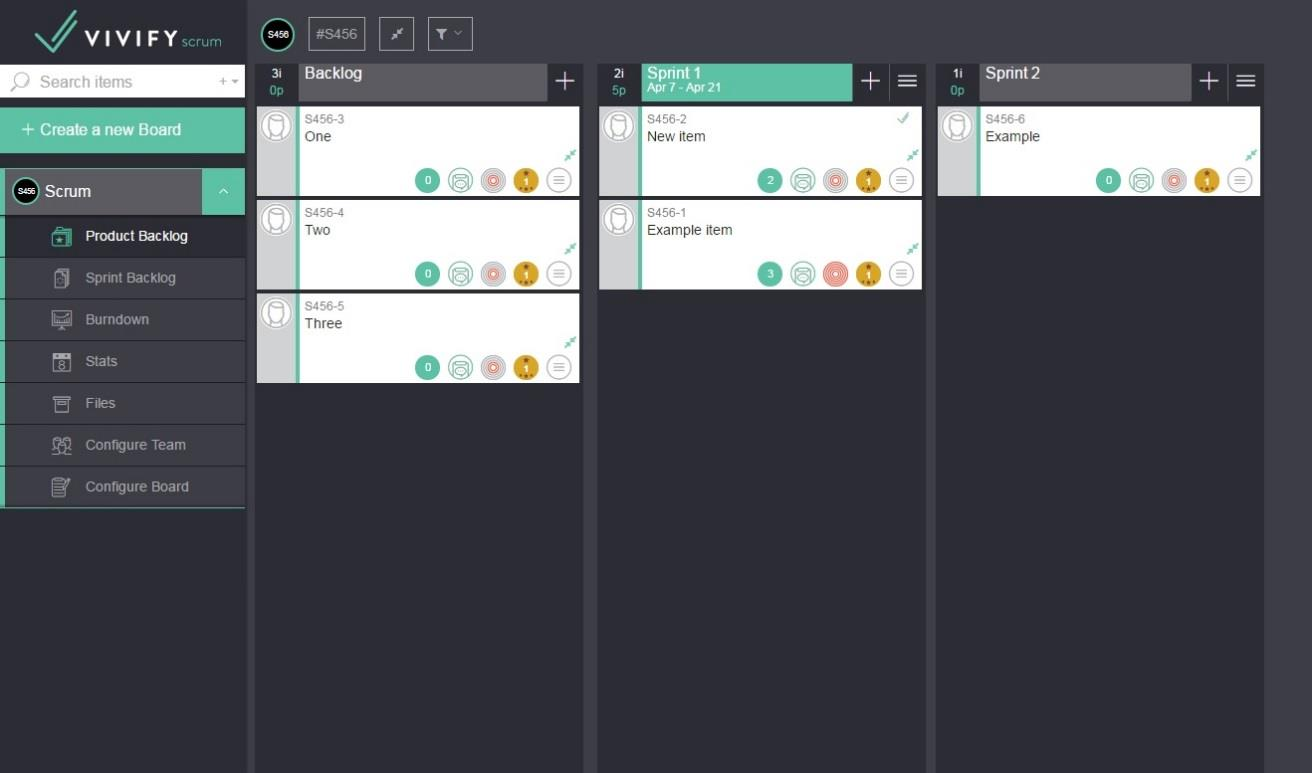Open Sprint Backlog view
This screenshot has width=1312, height=773.
point(125,278)
